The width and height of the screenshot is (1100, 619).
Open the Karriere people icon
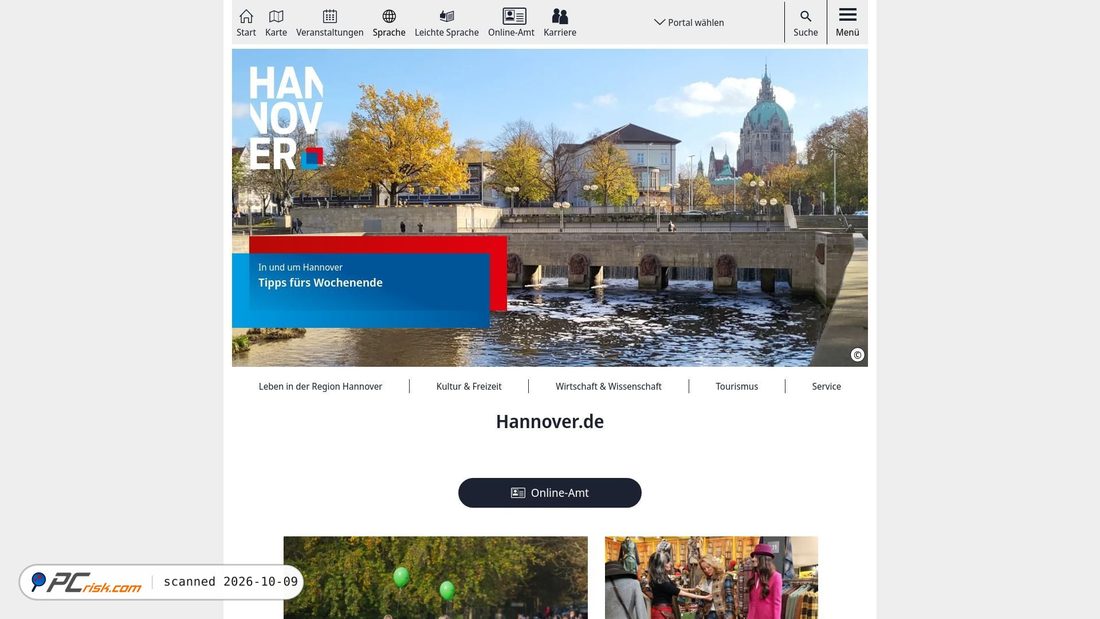[560, 22]
